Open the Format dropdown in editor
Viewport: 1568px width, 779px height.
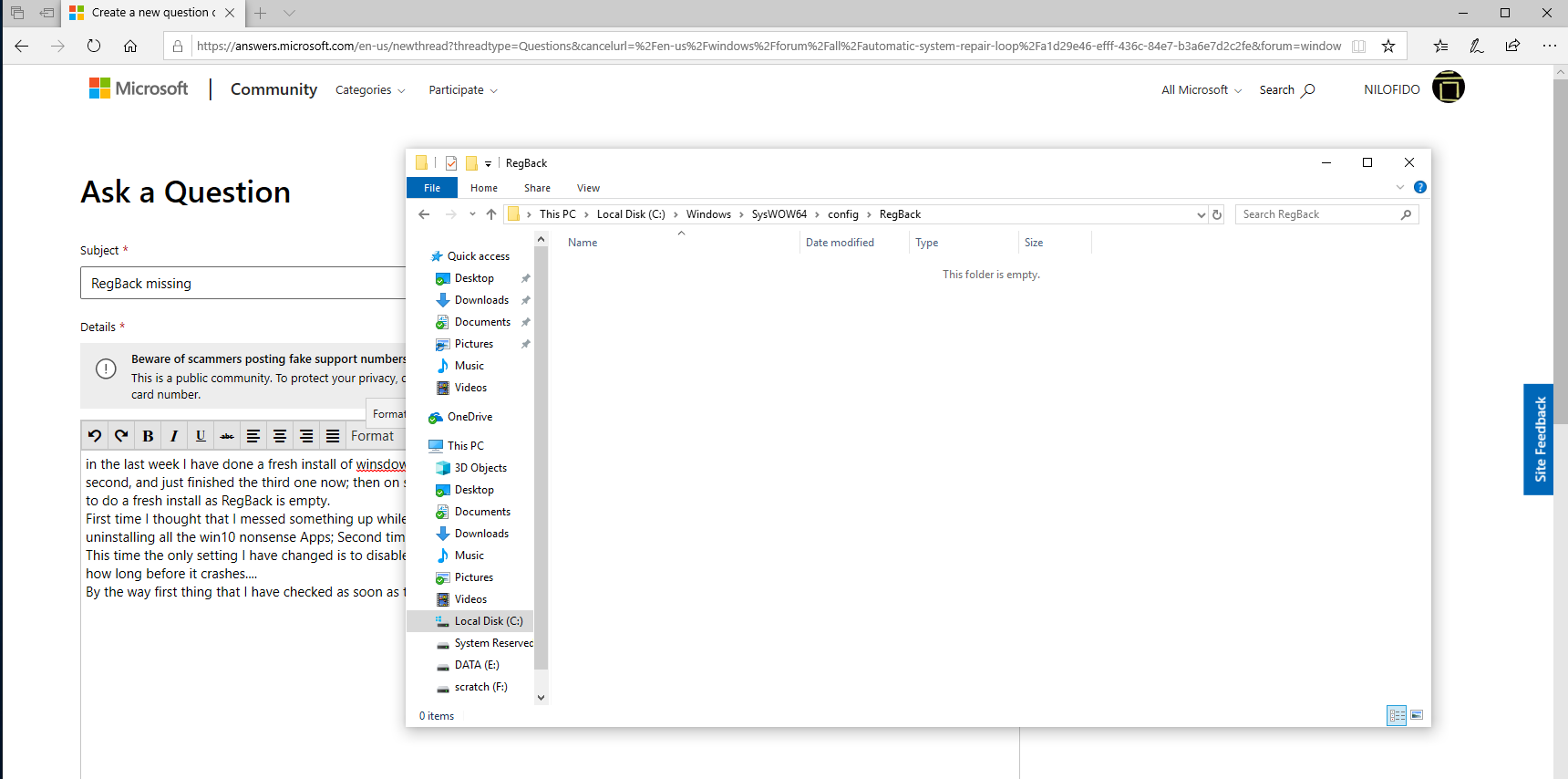coord(377,436)
